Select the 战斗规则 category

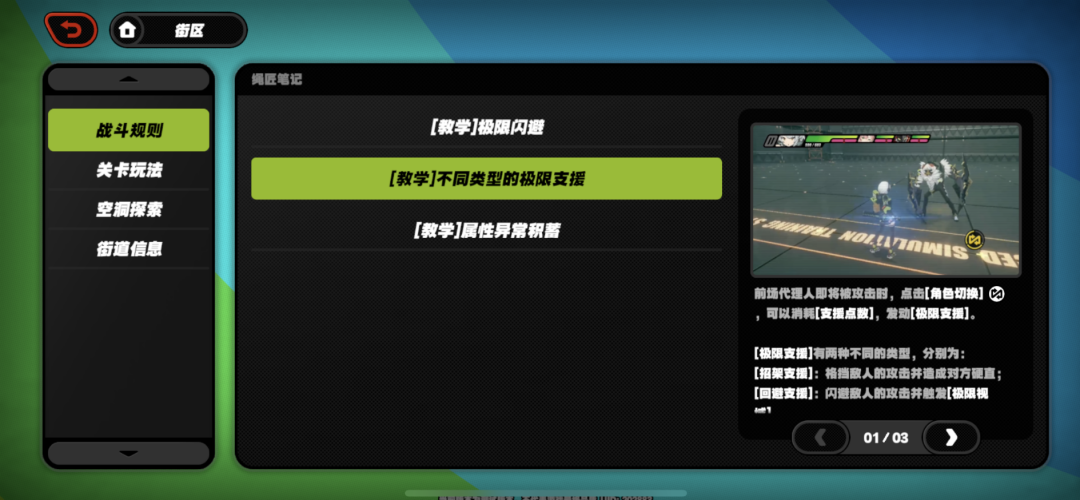tap(129, 130)
